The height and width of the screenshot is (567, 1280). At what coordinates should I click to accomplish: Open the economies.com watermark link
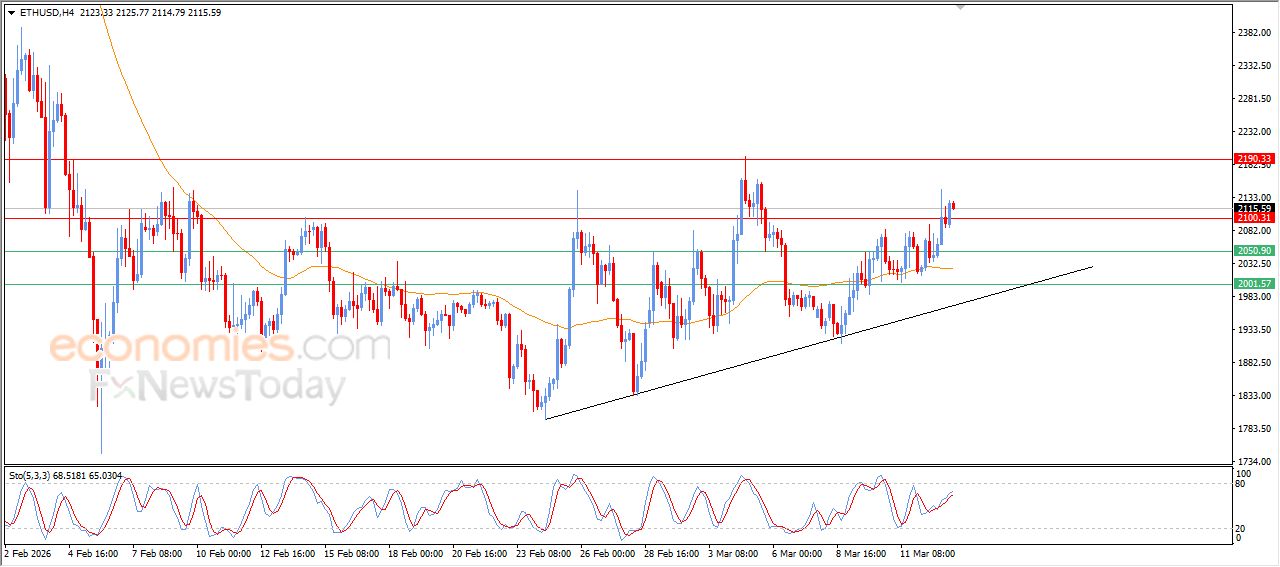pos(220,347)
